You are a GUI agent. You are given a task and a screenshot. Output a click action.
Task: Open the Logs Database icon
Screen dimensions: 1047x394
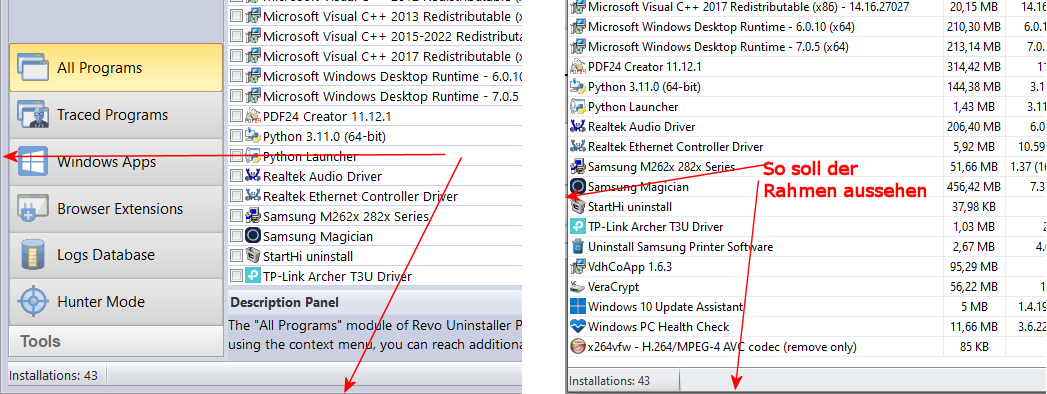(x=33, y=254)
